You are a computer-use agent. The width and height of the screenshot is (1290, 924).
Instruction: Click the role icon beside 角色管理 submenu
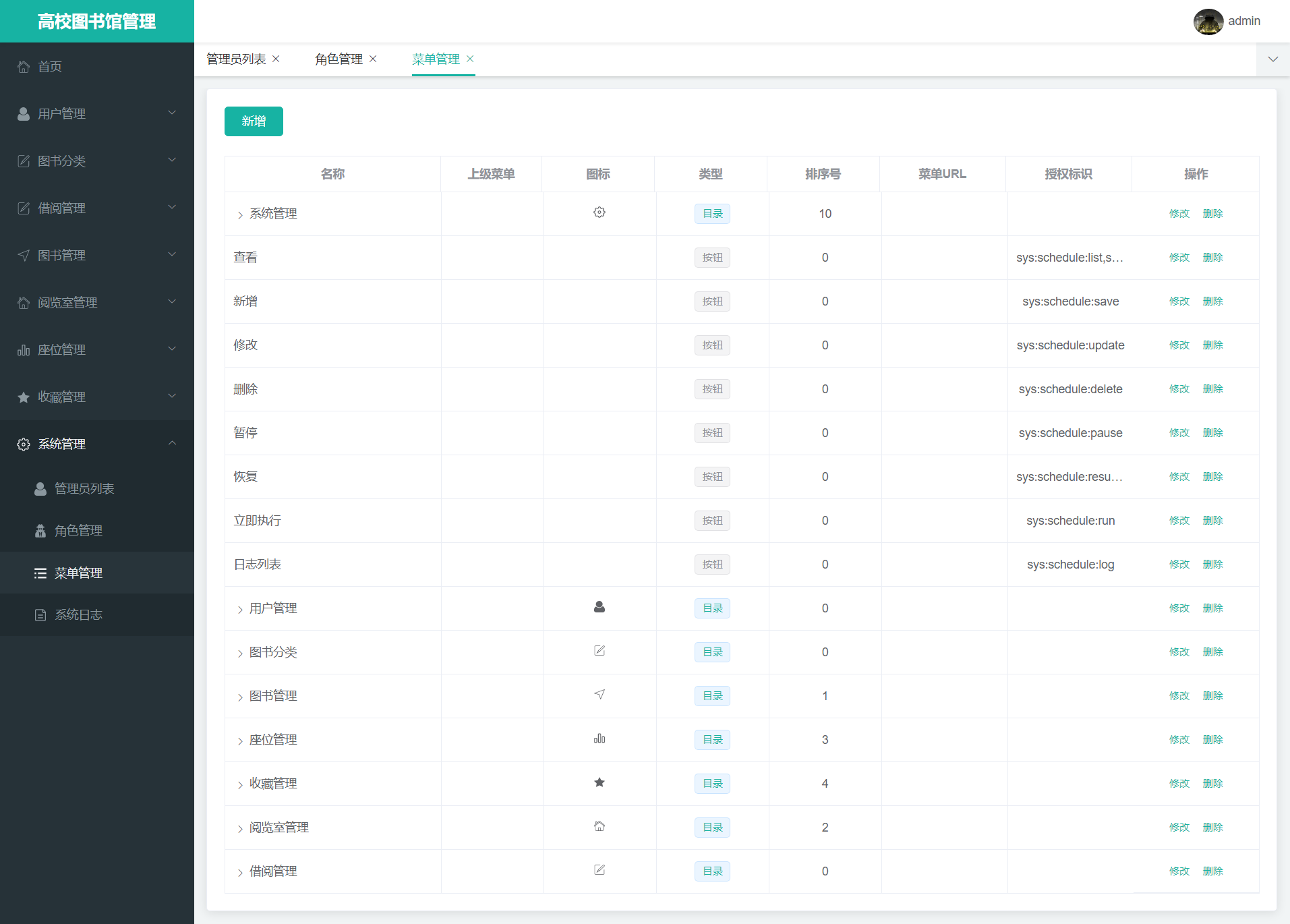point(40,531)
